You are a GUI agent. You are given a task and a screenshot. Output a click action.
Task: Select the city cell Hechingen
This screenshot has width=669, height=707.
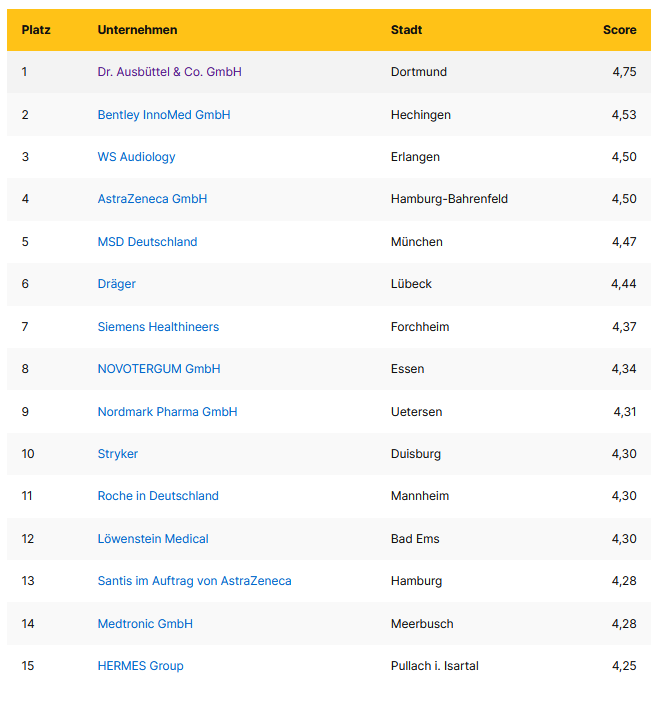(x=421, y=115)
